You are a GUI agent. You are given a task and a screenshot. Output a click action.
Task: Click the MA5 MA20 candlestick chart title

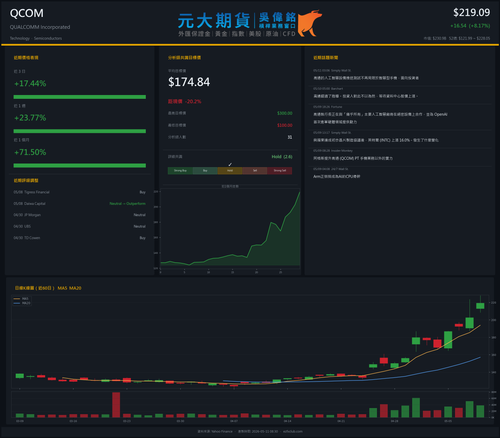click(x=48, y=288)
